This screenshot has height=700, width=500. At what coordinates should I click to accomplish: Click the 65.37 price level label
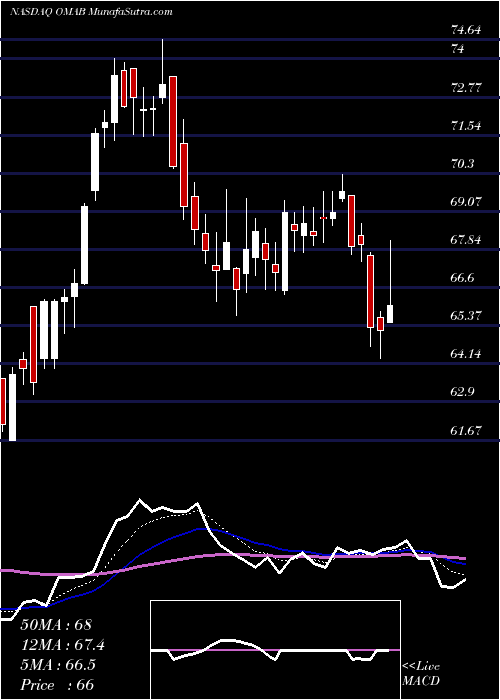click(x=466, y=316)
